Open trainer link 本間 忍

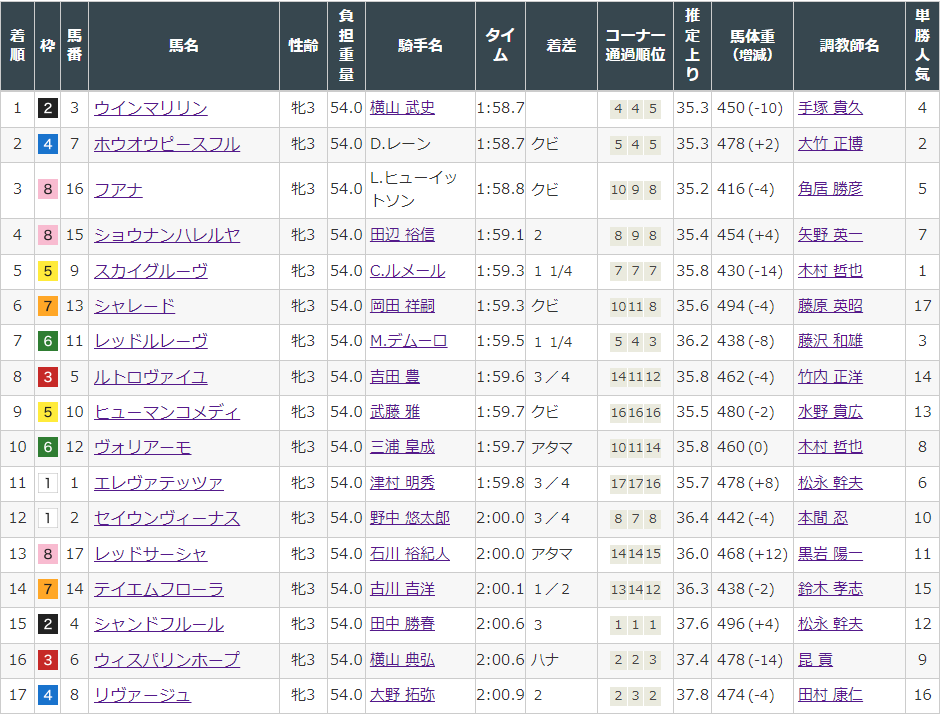tap(823, 518)
